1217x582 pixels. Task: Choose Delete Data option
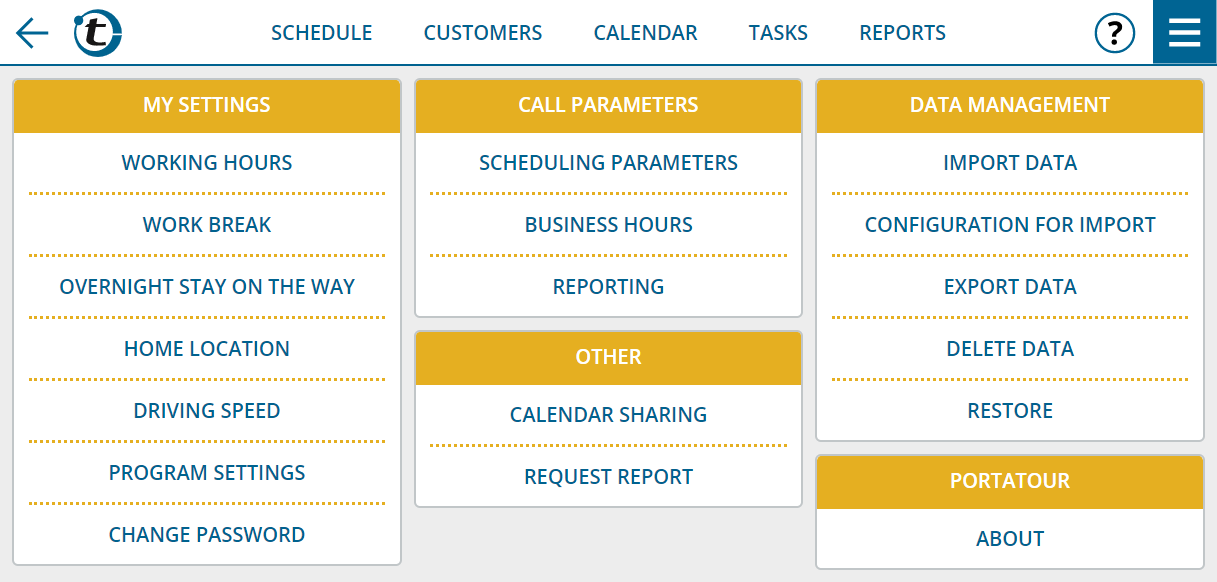(1010, 349)
